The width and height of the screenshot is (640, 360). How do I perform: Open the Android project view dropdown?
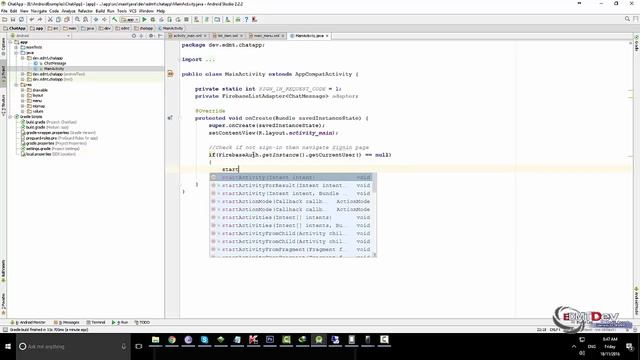41,36
